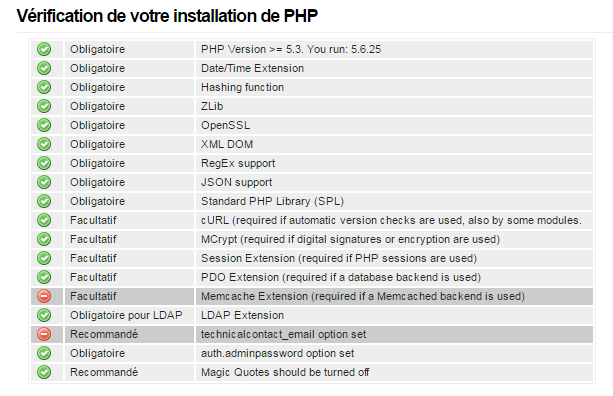This screenshot has height=396, width=613.
Task: Click the green check for JSON support
Action: (44, 182)
